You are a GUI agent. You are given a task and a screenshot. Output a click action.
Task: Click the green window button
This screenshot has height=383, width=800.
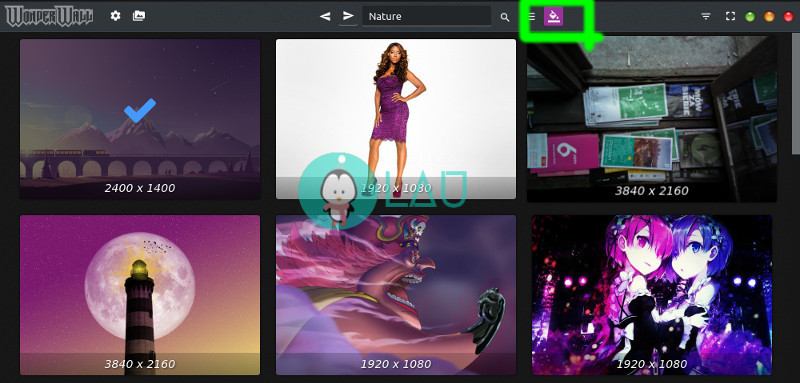tap(751, 16)
